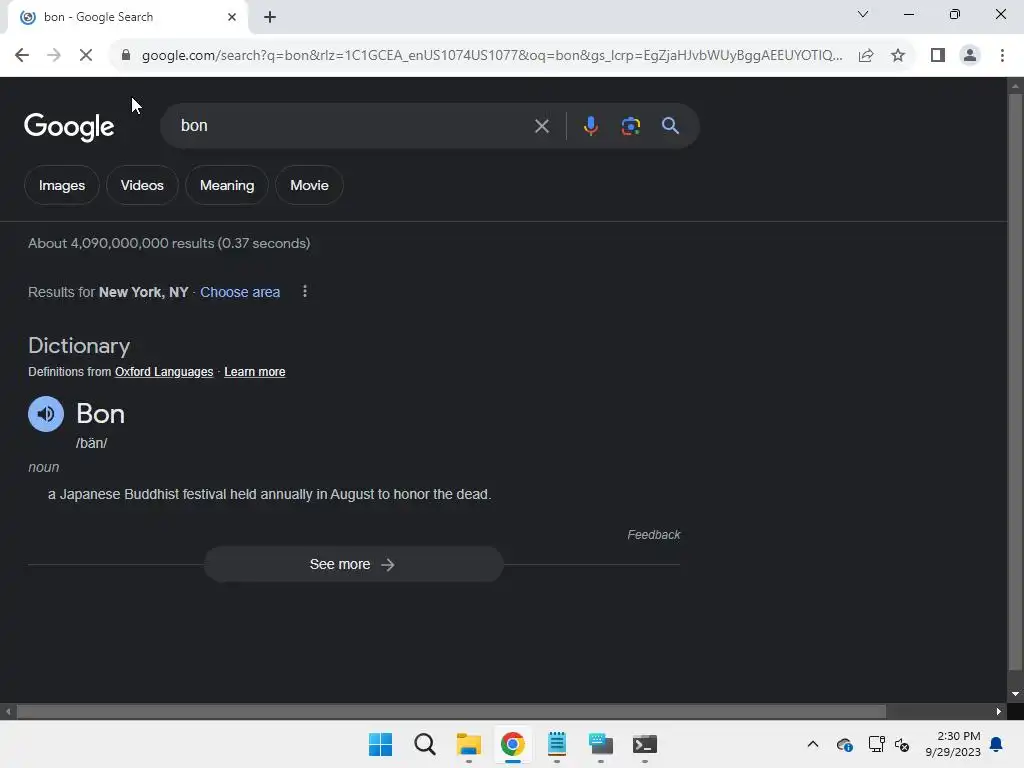Open Notepad from taskbar

click(556, 744)
